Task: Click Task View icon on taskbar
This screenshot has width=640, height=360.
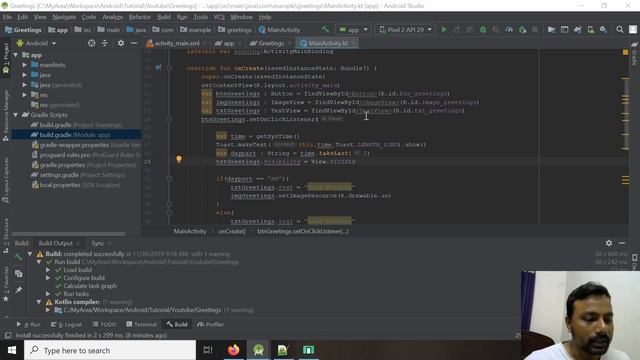Action: 208,350
